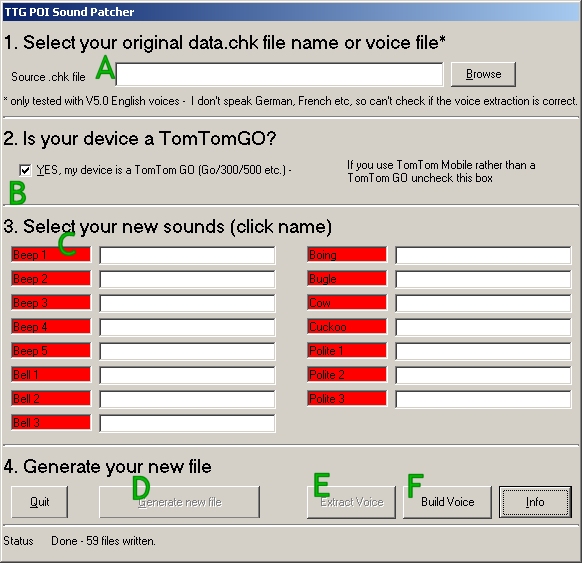Screen dimensions: 582x563
Task: Choose the Polite 2 sound name
Action: [x=347, y=374]
